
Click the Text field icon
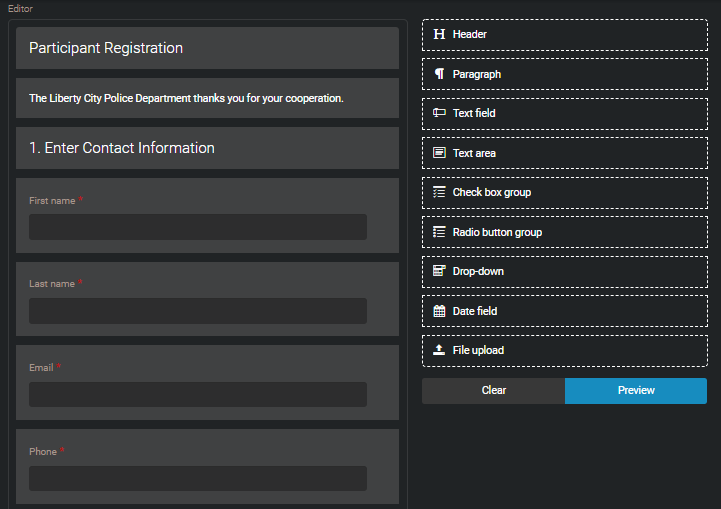click(x=439, y=113)
